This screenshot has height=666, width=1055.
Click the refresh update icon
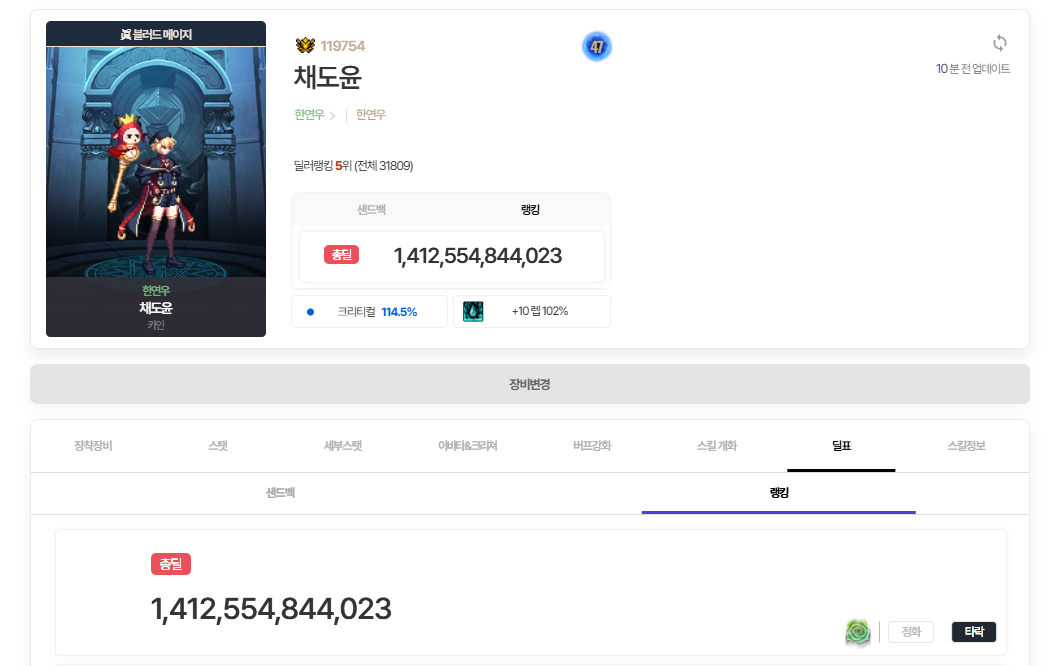(999, 43)
